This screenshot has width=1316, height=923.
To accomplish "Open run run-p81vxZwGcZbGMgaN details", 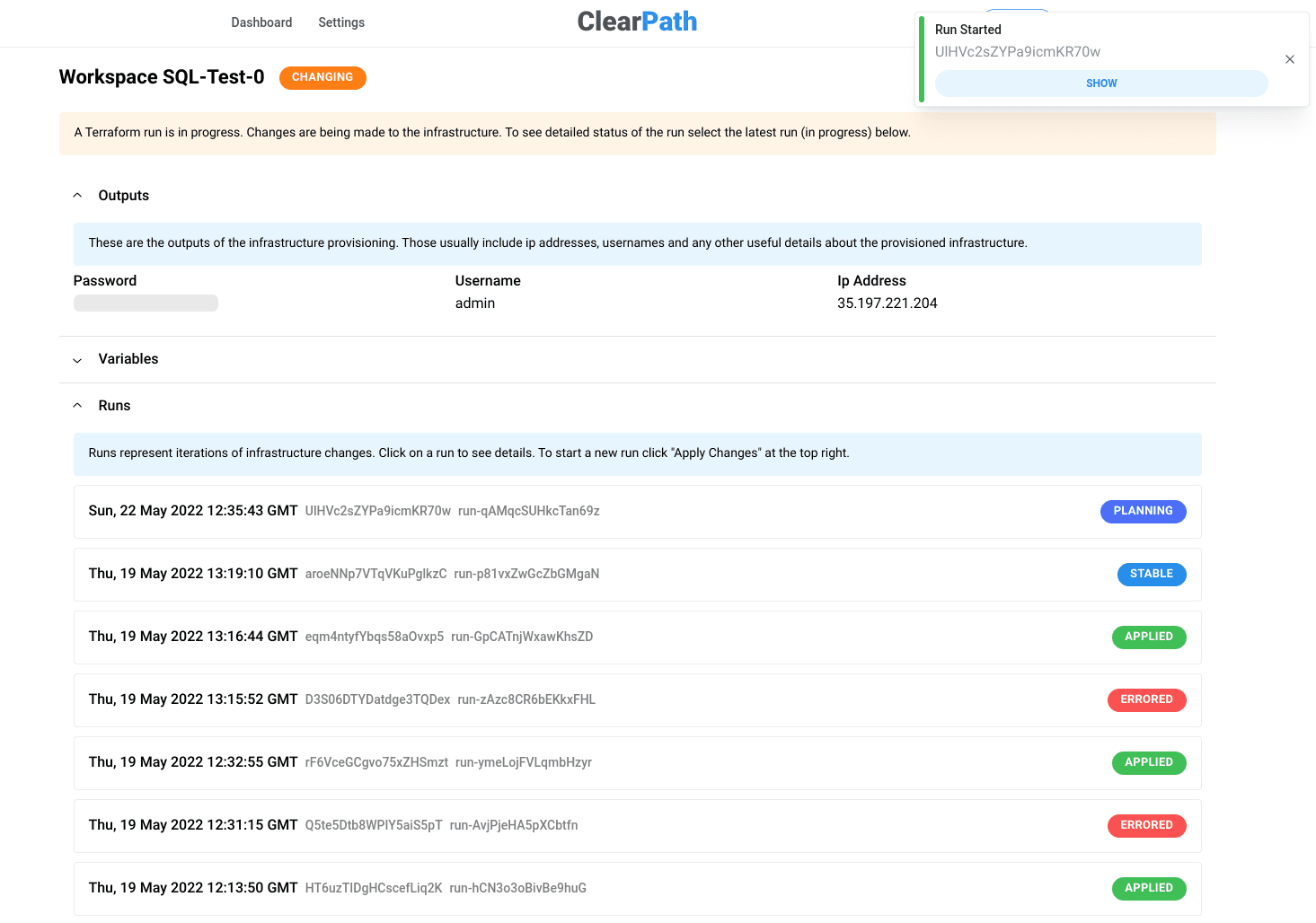I will click(x=526, y=575).
